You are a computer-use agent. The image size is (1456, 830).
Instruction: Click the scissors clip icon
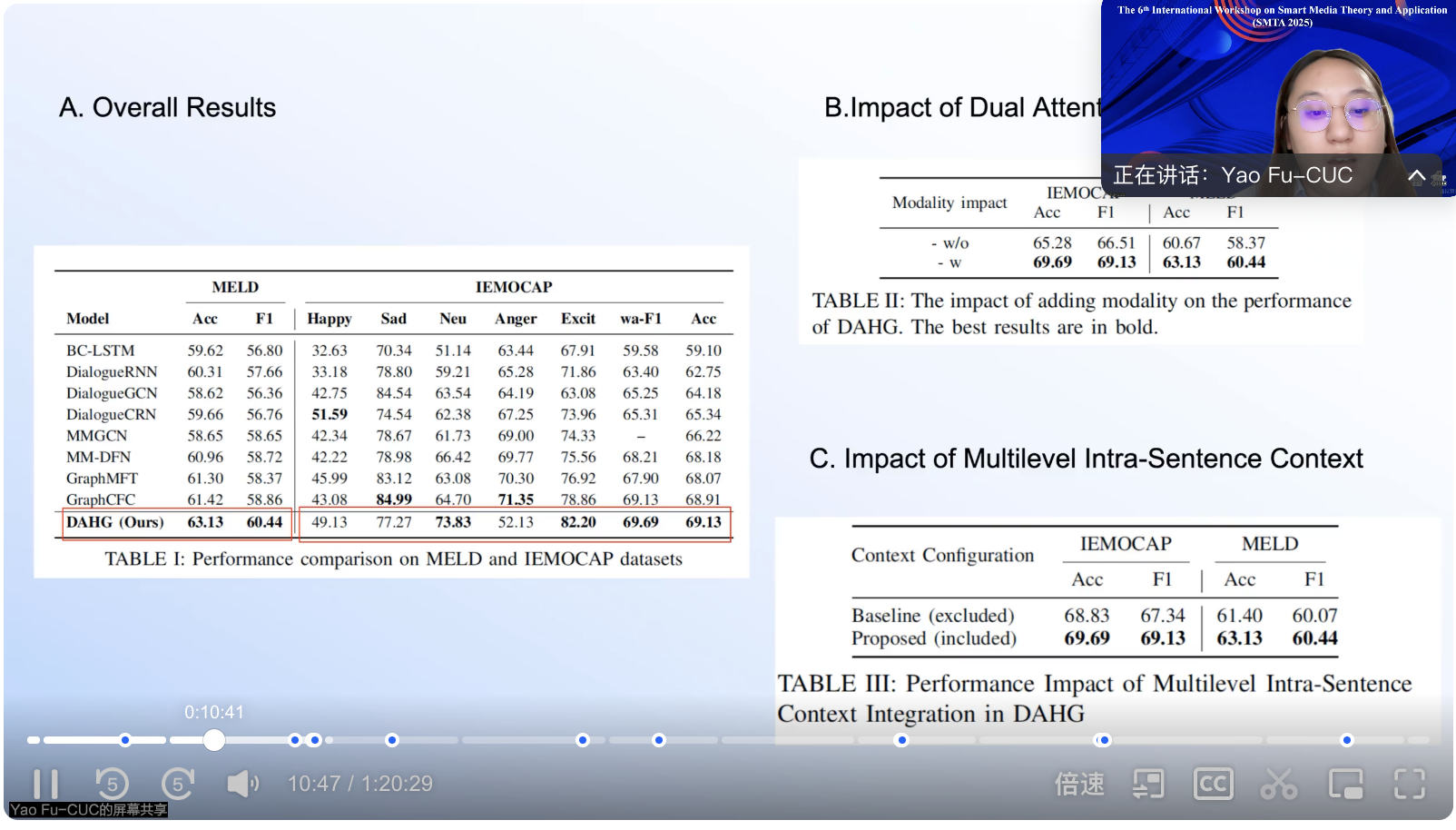click(1278, 784)
